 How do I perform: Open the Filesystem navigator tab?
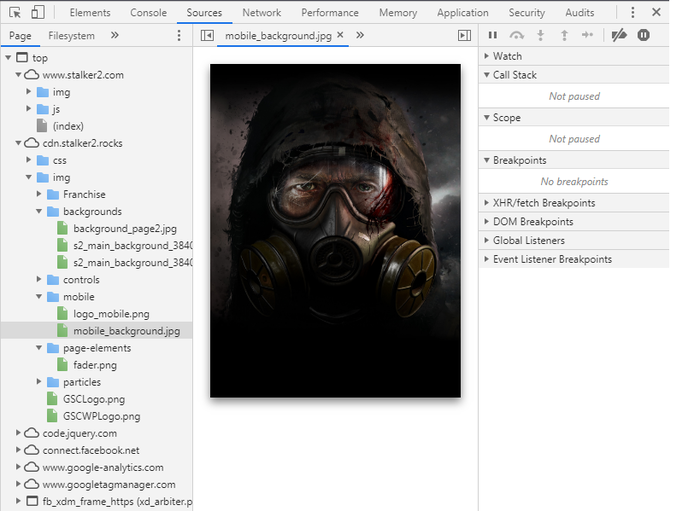(x=71, y=35)
